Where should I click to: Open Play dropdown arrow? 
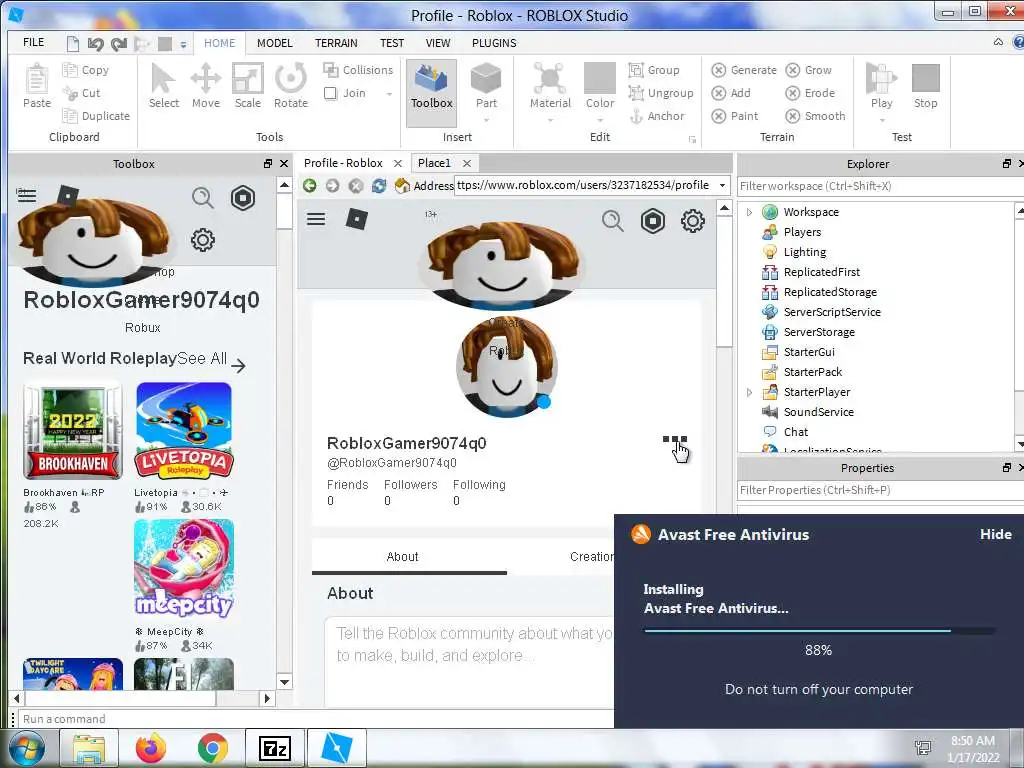point(882,120)
